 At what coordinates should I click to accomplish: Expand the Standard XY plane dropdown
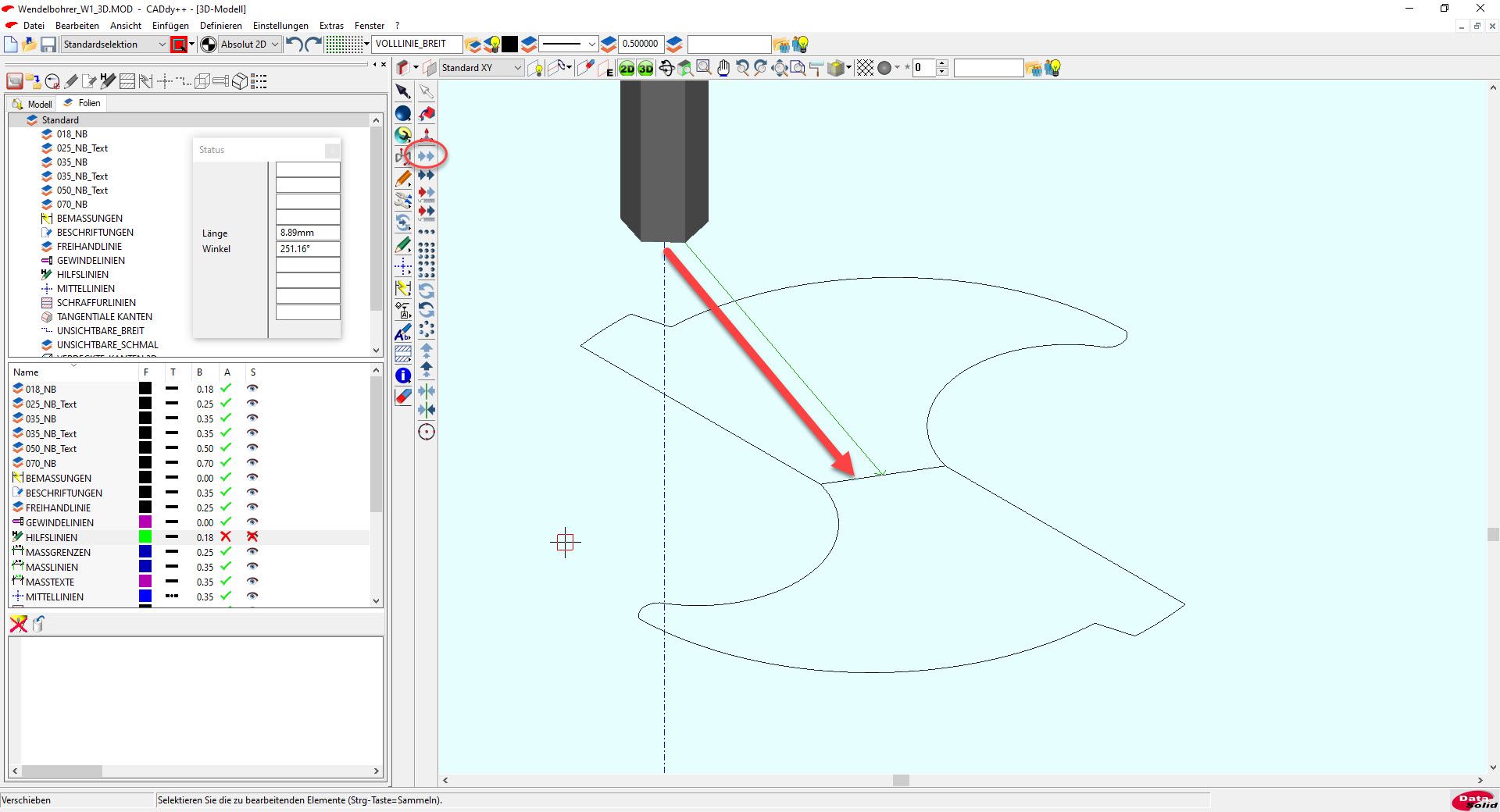[517, 68]
